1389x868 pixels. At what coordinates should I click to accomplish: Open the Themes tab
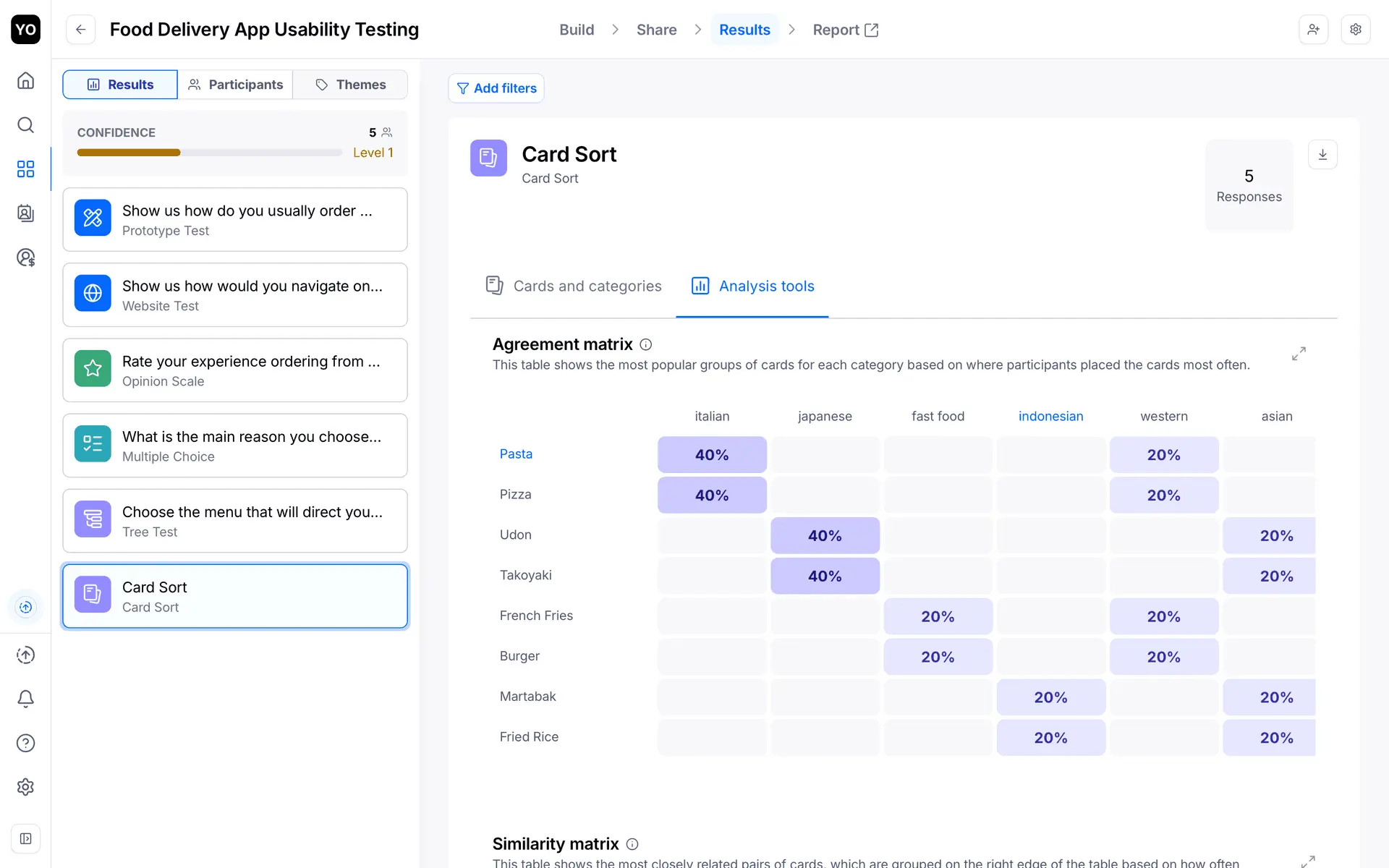[x=351, y=85]
